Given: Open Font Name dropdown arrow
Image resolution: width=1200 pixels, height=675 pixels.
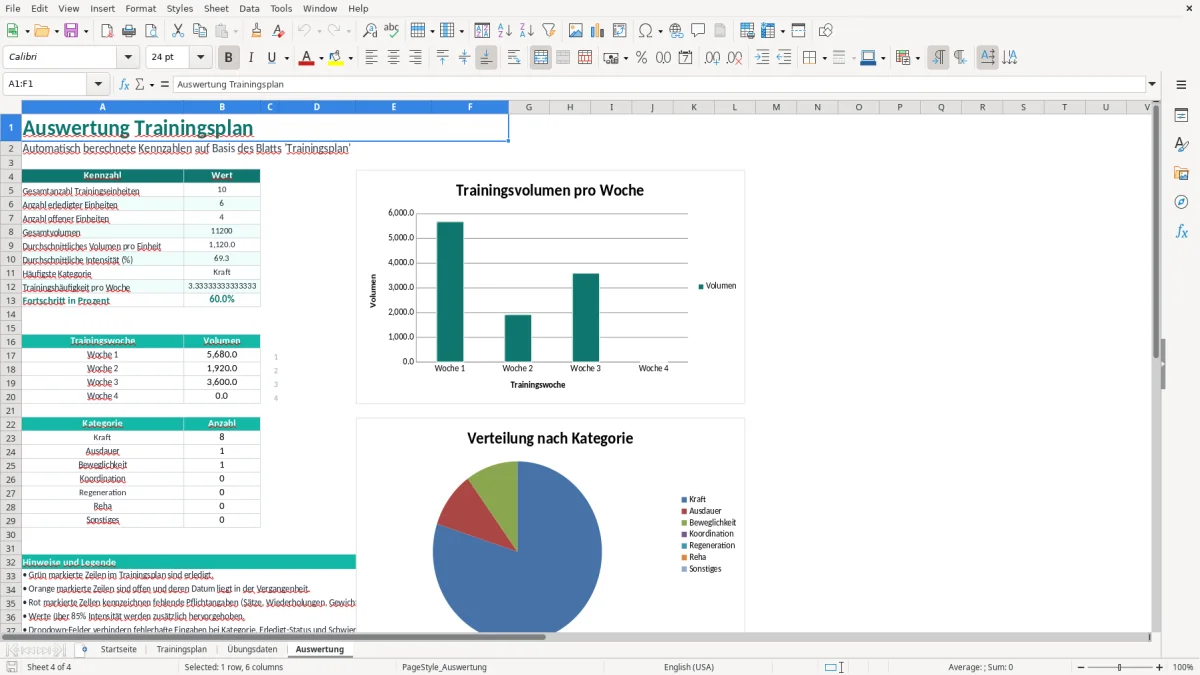Looking at the screenshot, I should pyautogui.click(x=128, y=58).
